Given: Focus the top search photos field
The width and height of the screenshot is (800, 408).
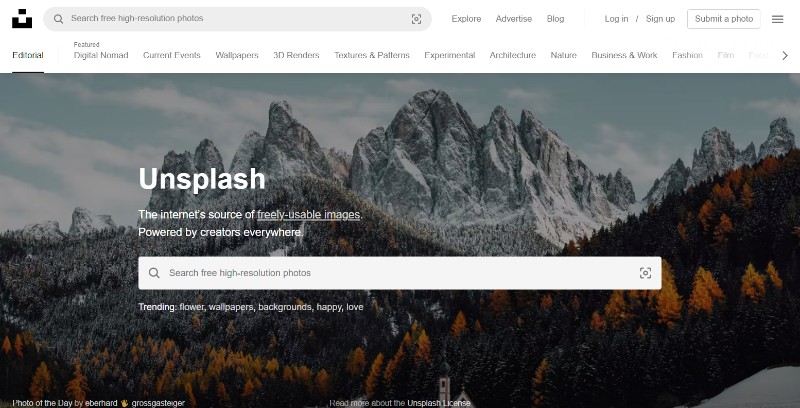Looking at the screenshot, I should 237,19.
